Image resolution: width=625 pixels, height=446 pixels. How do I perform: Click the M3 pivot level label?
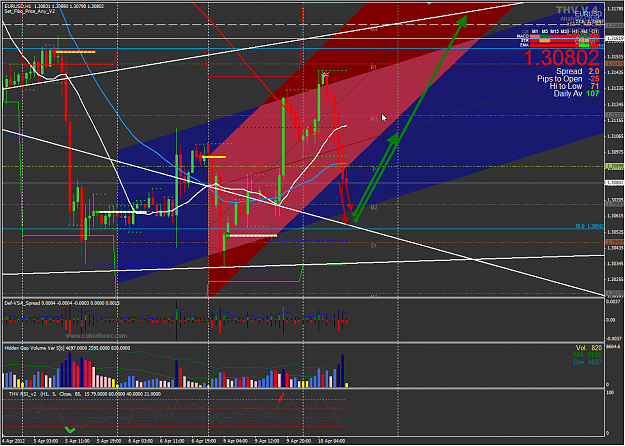pos(373,118)
